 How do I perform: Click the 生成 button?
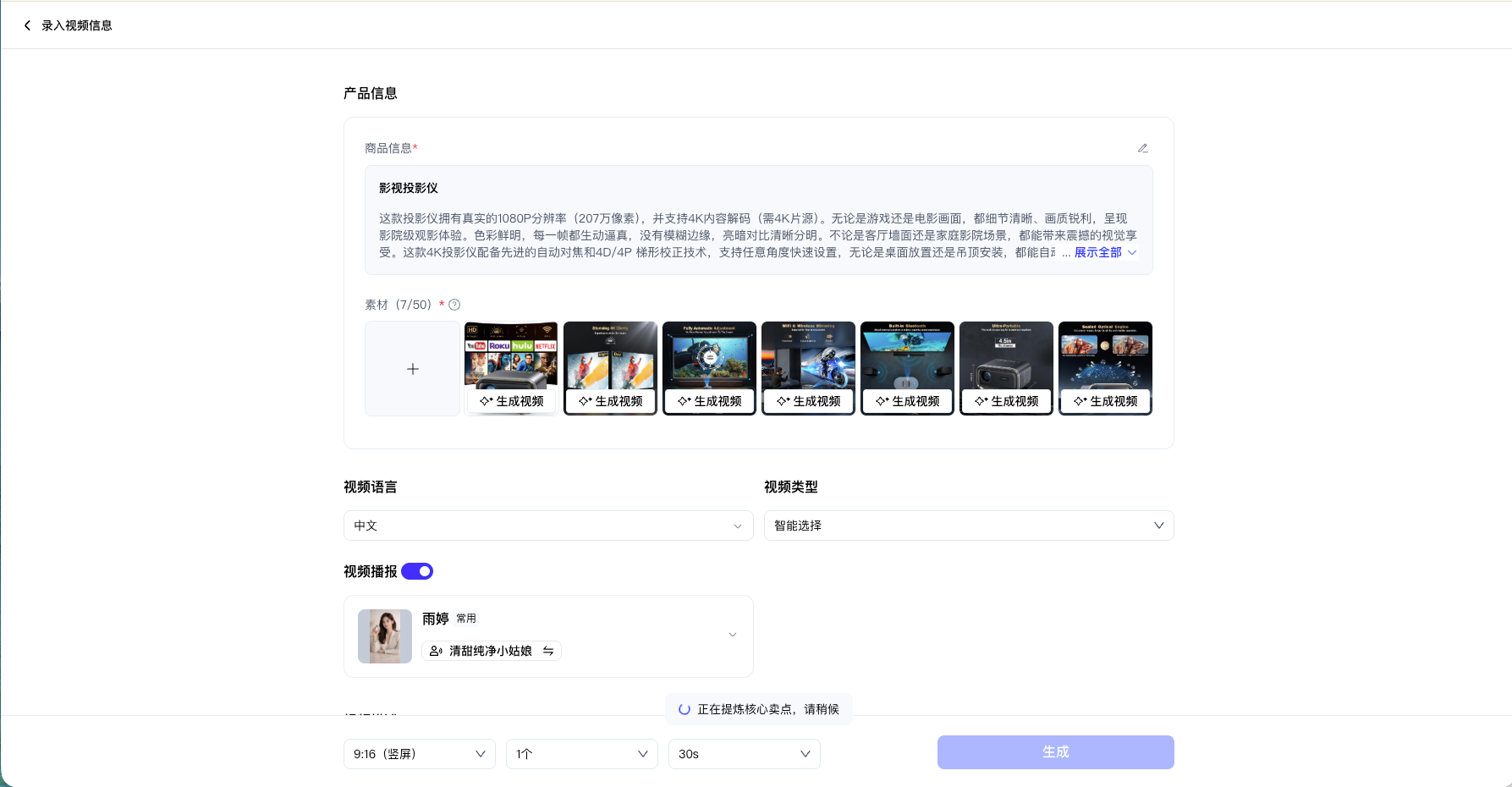1055,752
